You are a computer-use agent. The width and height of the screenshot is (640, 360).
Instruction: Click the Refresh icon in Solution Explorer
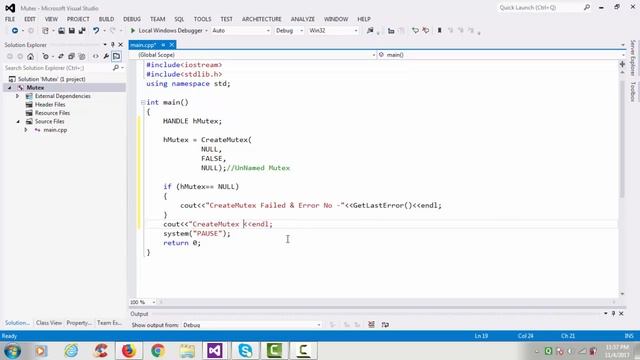click(x=61, y=56)
